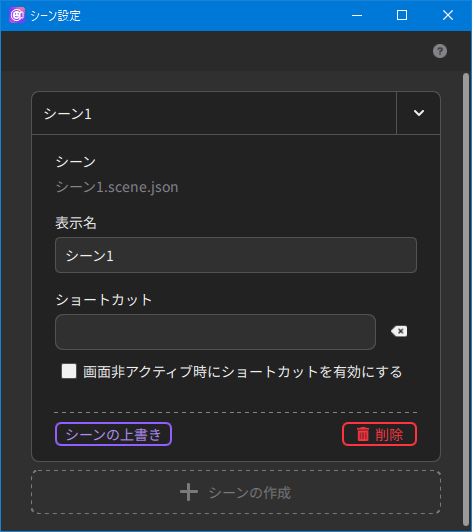This screenshot has width=472, height=532.
Task: Click the シーン1 accordion header
Action: pos(214,113)
